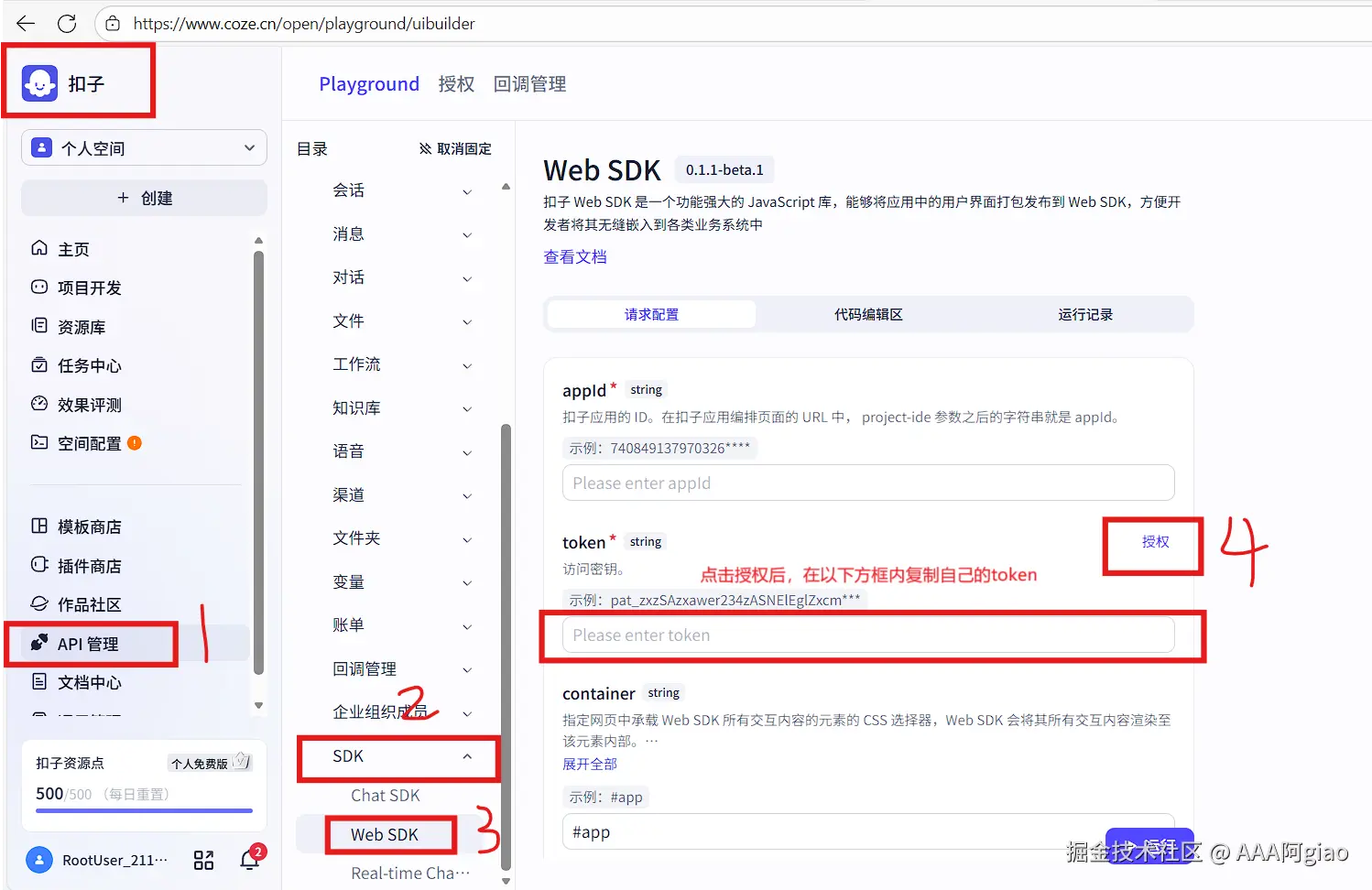Image resolution: width=1372 pixels, height=890 pixels.
Task: Click the browser address bar URL
Action: (304, 24)
